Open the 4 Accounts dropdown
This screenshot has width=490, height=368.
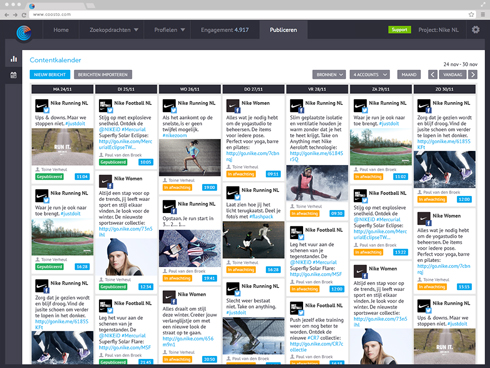(x=370, y=75)
